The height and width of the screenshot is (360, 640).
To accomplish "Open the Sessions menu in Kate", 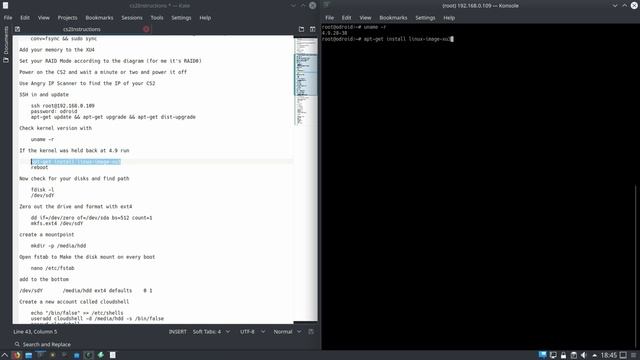I will tap(132, 18).
